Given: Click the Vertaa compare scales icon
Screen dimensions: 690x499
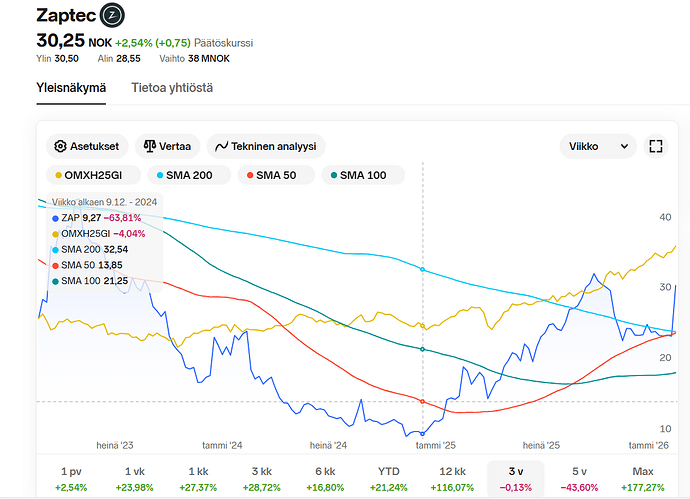Looking at the screenshot, I should click(150, 146).
